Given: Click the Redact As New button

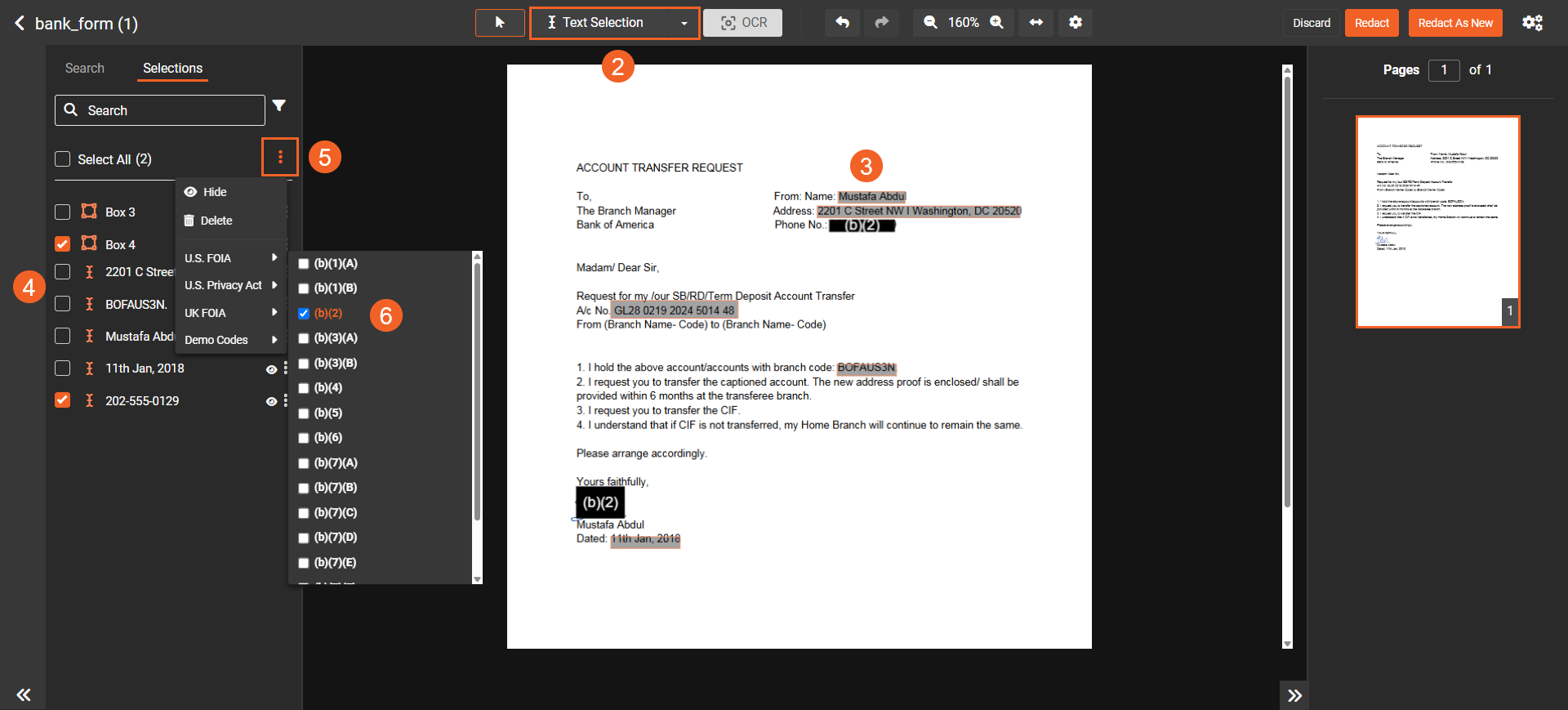Looking at the screenshot, I should click(x=1454, y=23).
